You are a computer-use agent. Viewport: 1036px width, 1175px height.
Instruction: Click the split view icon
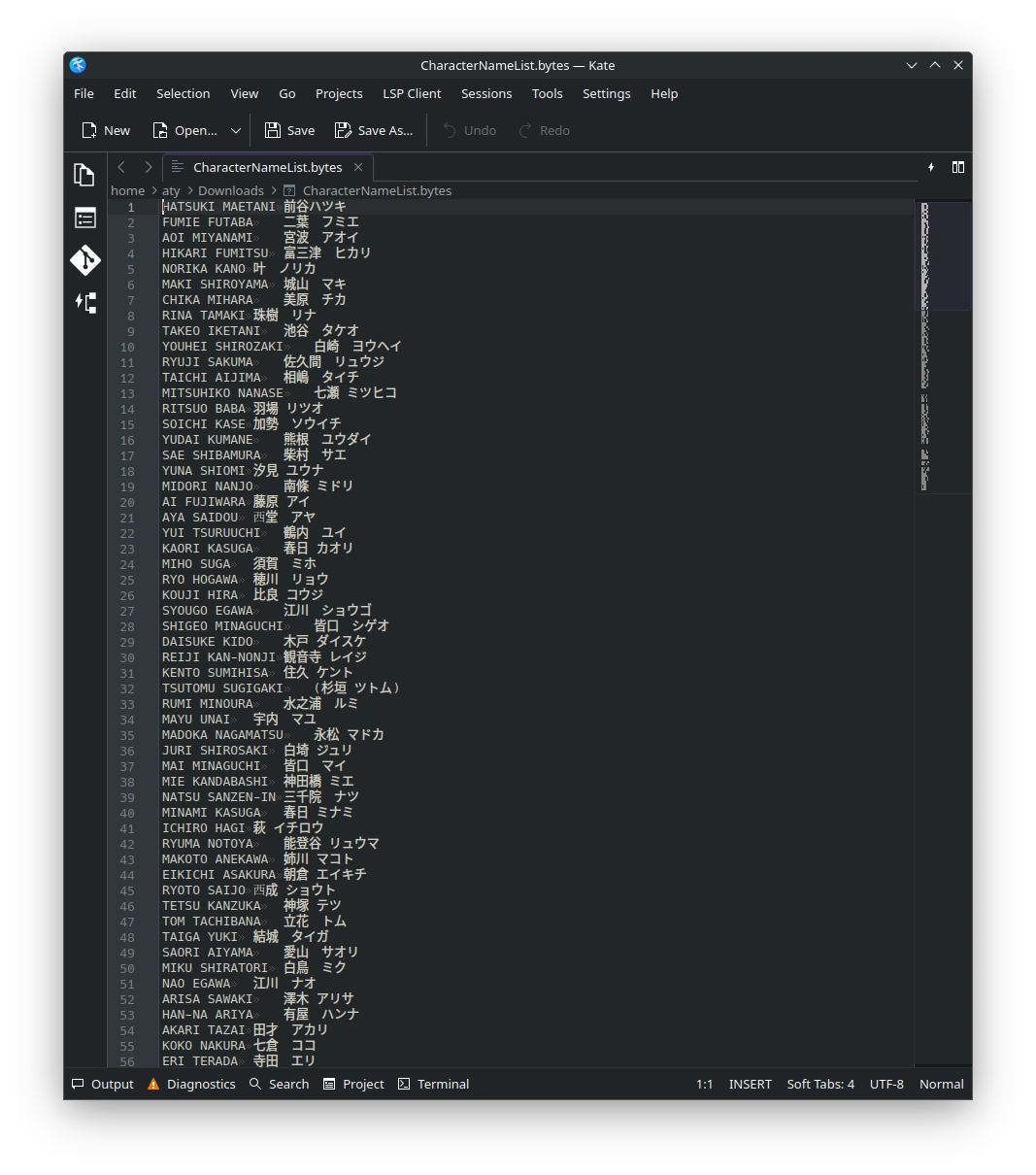958,167
